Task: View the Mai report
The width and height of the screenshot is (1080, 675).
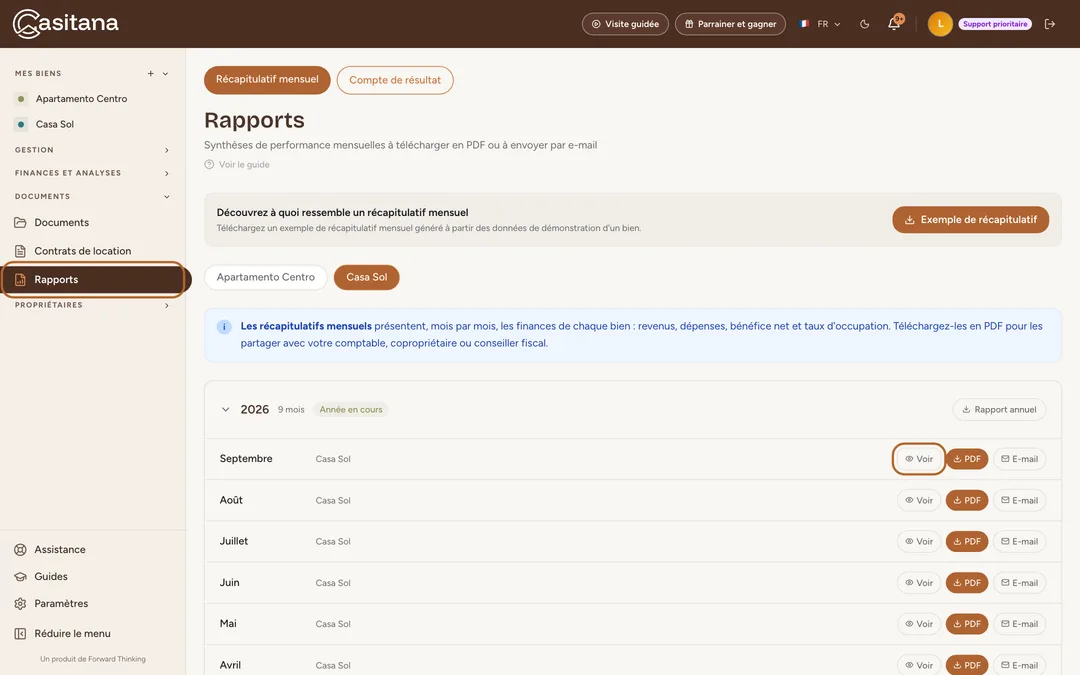Action: pyautogui.click(x=919, y=624)
